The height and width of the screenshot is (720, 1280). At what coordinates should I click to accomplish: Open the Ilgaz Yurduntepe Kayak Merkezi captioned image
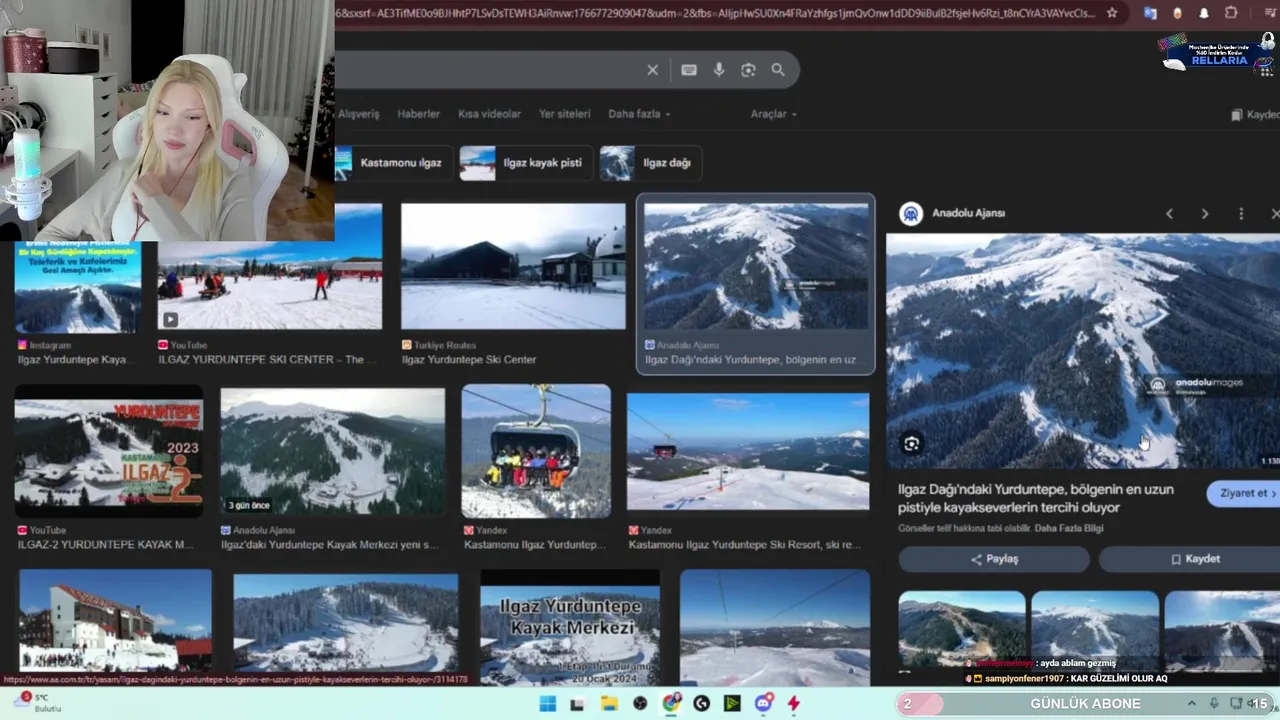tap(570, 627)
